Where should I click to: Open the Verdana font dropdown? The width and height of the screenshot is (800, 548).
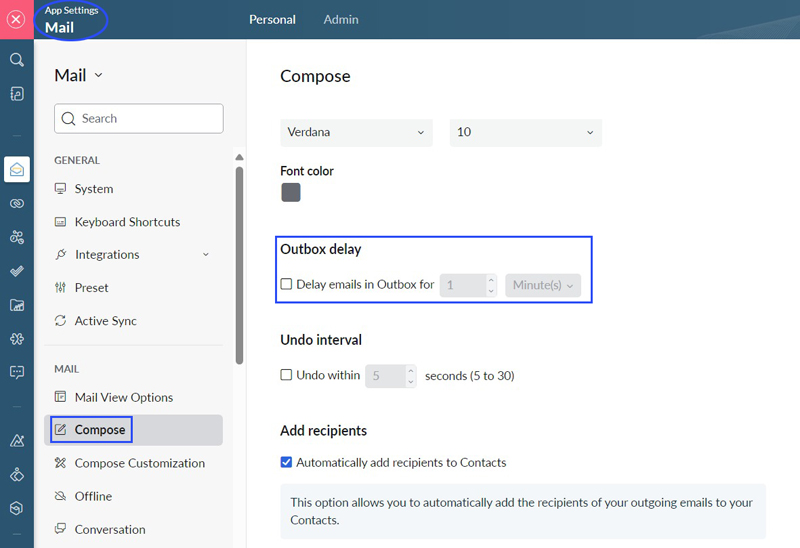356,133
